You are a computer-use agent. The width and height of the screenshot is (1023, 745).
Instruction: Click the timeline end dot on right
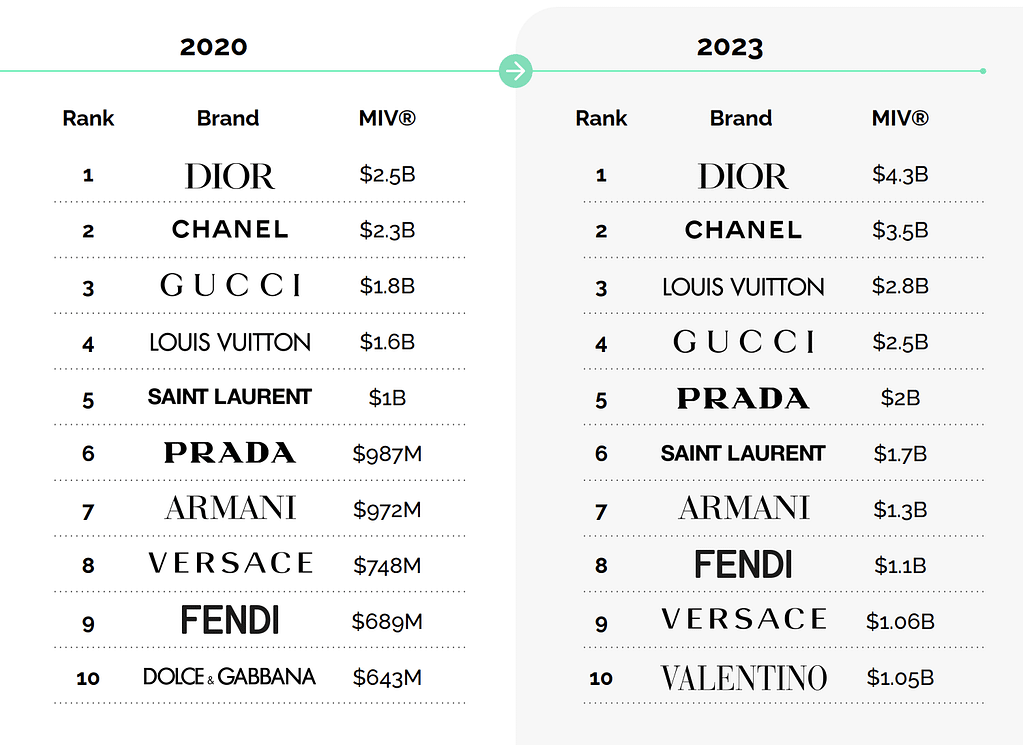(983, 71)
